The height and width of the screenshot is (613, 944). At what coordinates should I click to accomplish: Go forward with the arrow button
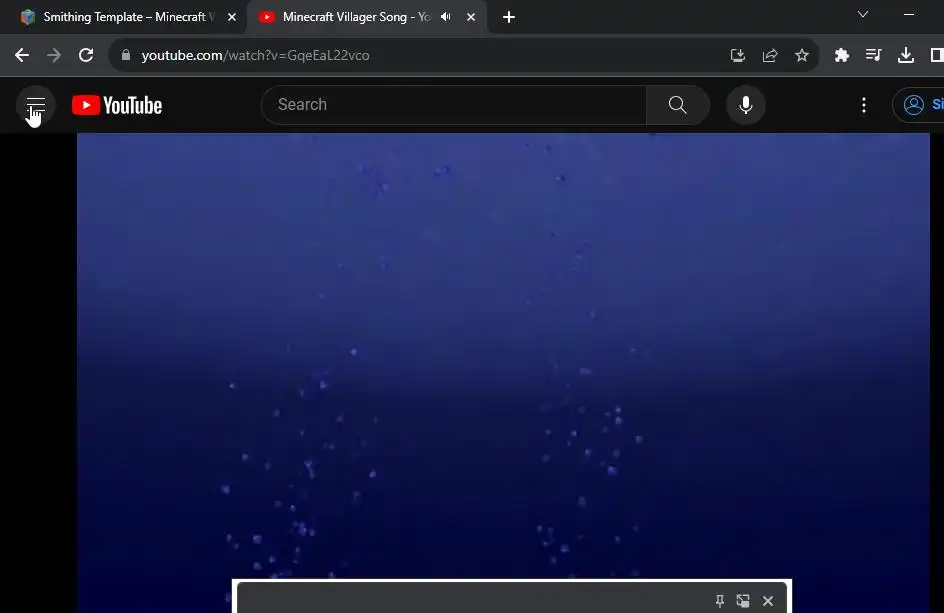tap(54, 55)
